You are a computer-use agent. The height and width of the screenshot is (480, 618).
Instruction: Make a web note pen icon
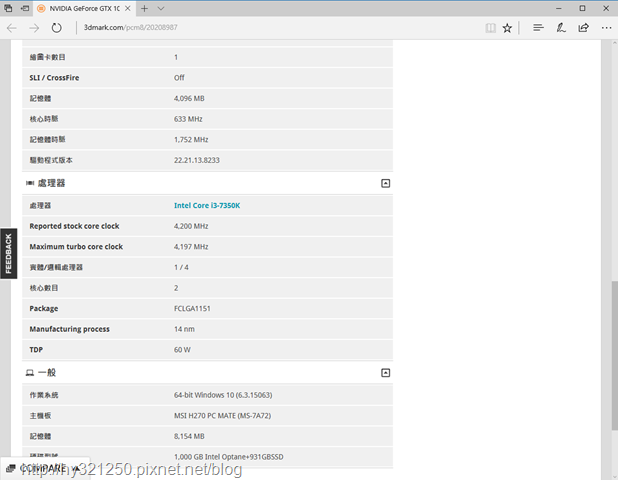(561, 28)
